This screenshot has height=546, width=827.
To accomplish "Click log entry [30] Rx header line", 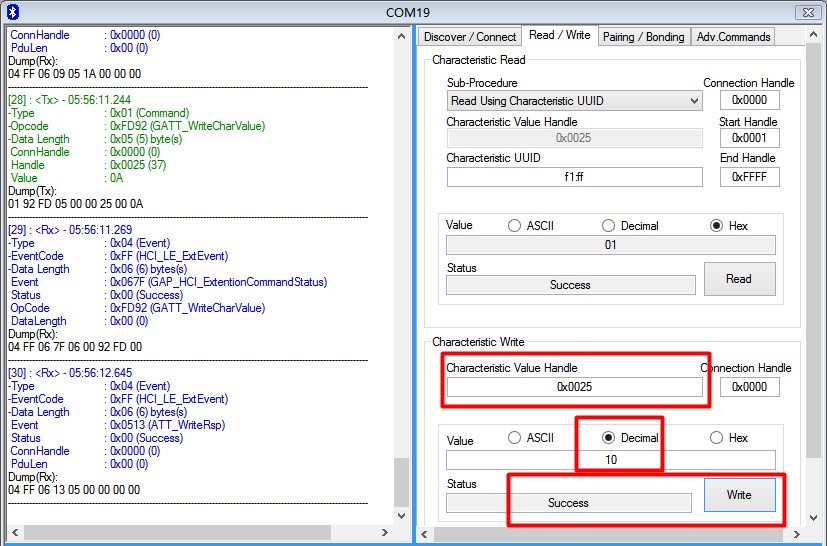I will (70, 372).
